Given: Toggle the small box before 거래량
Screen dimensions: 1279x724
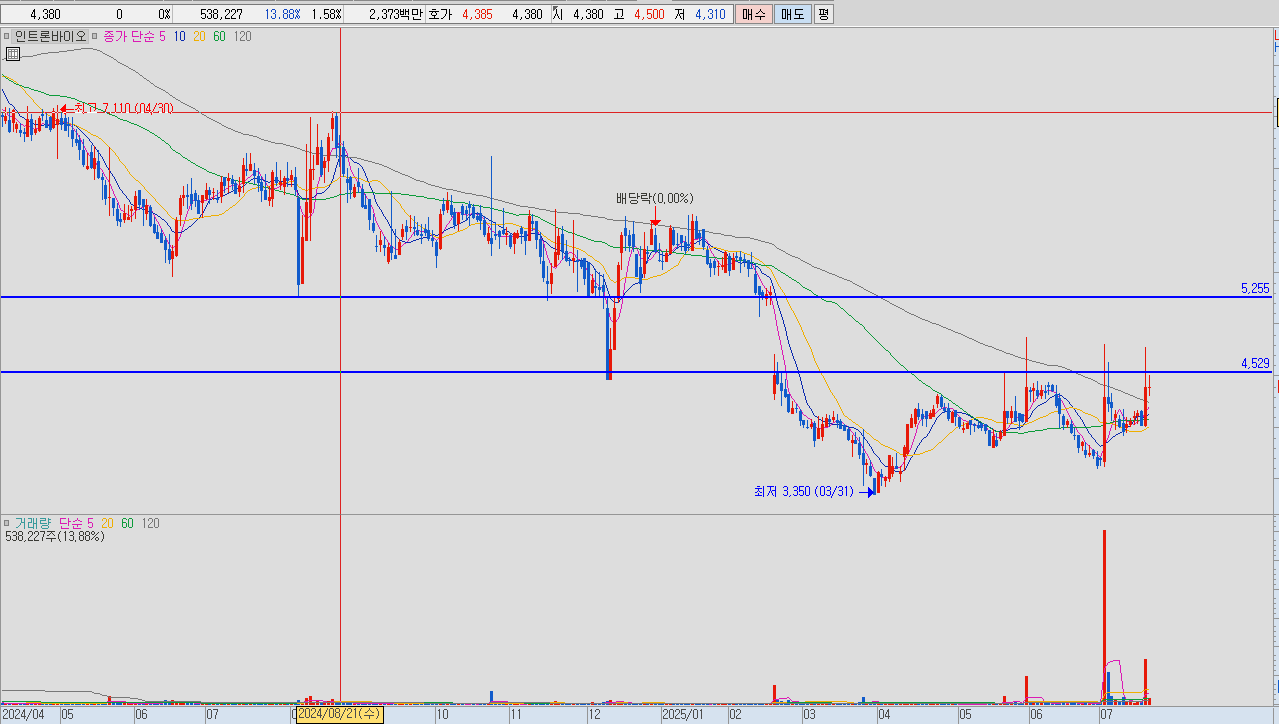Looking at the screenshot, I should click(x=7, y=523).
